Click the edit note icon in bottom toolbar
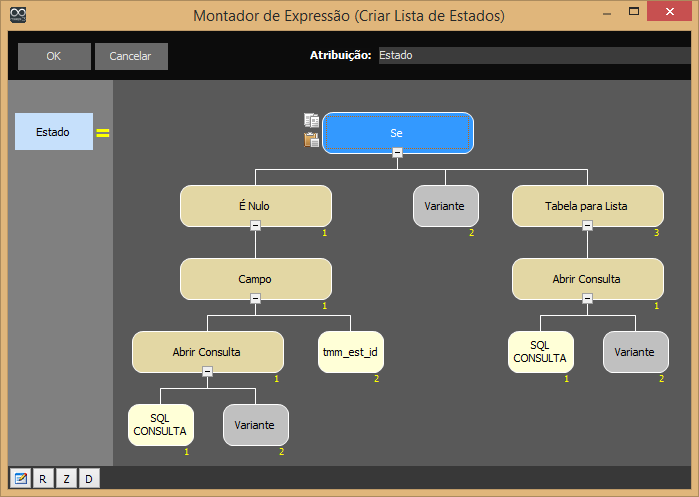The width and height of the screenshot is (699, 497). (x=19, y=479)
